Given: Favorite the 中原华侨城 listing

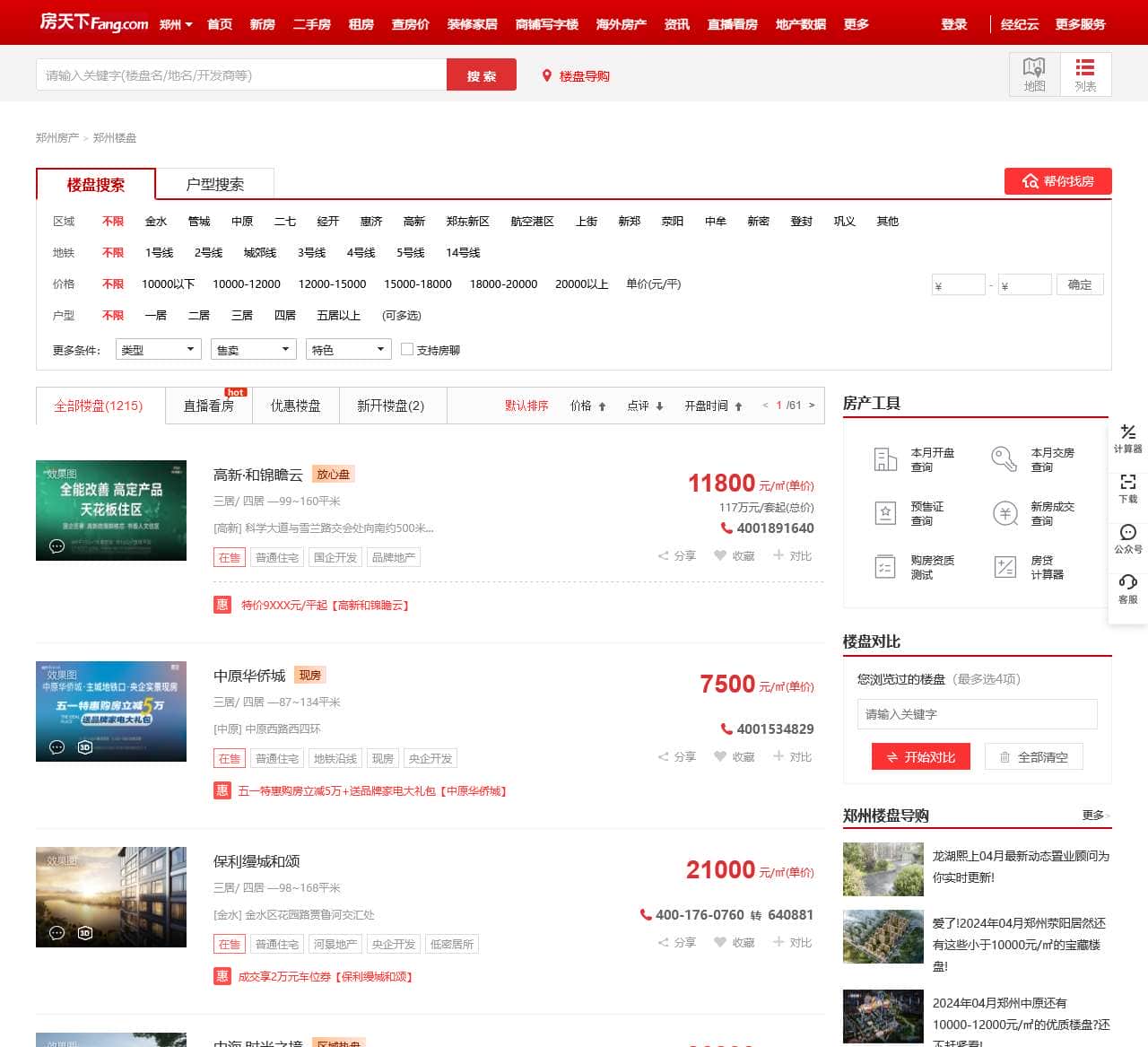Looking at the screenshot, I should pyautogui.click(x=734, y=757).
